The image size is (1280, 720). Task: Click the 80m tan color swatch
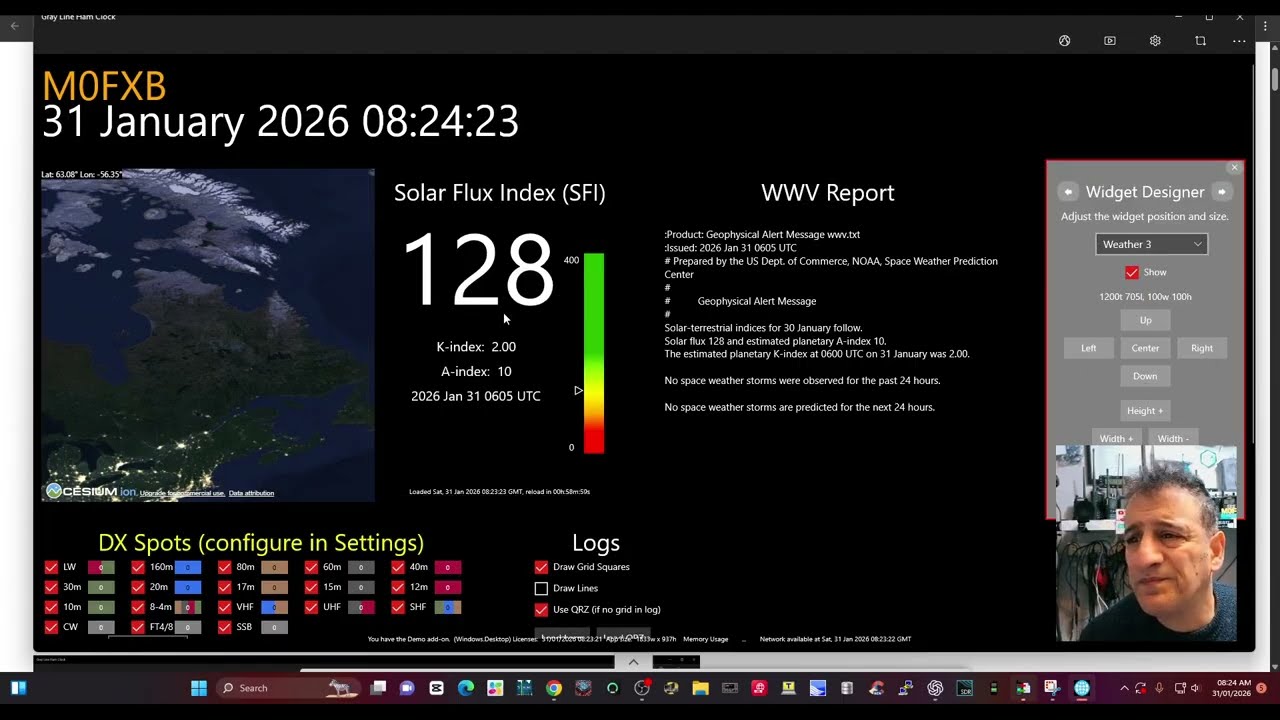274,567
